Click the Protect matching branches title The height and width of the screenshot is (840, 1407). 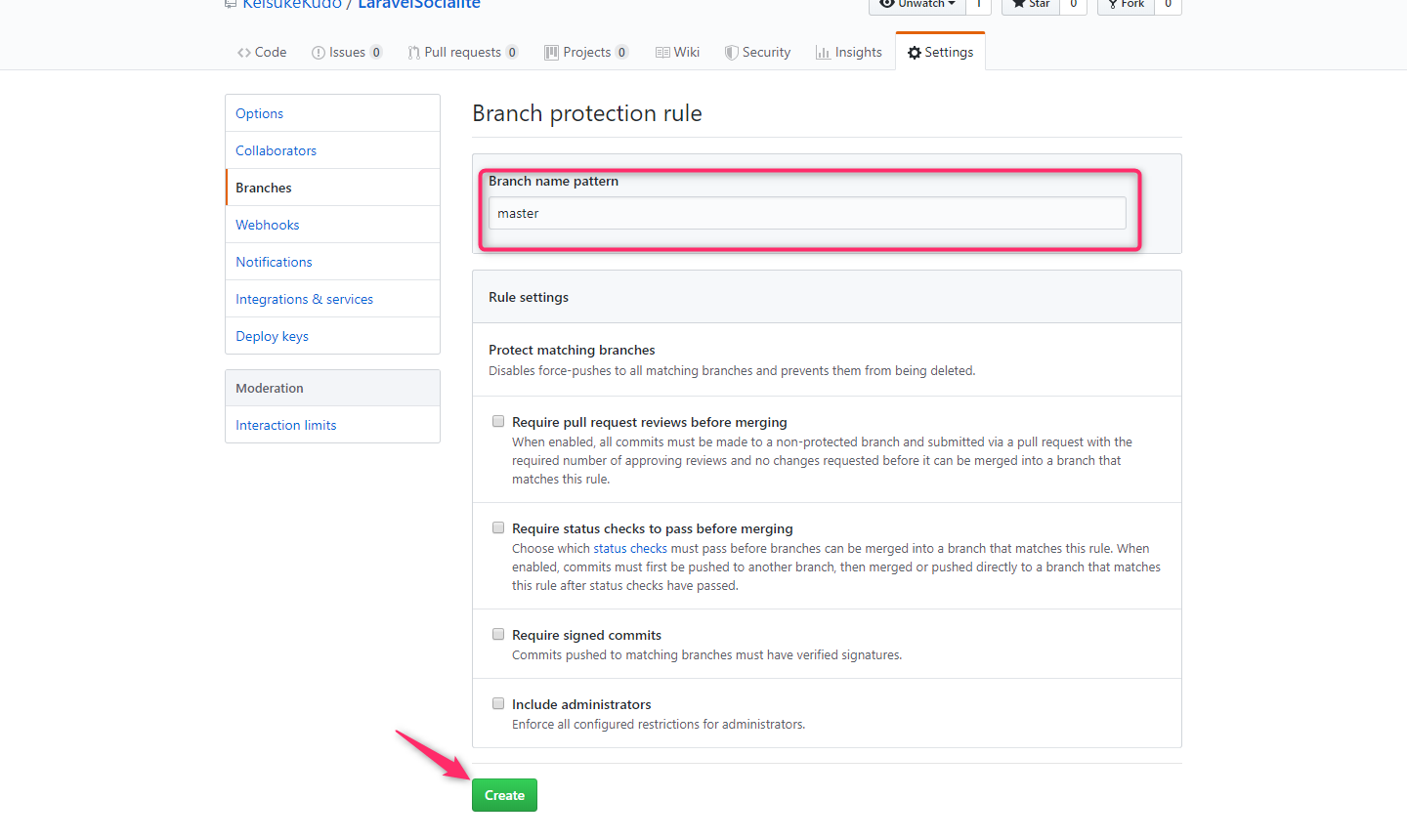[x=572, y=350]
